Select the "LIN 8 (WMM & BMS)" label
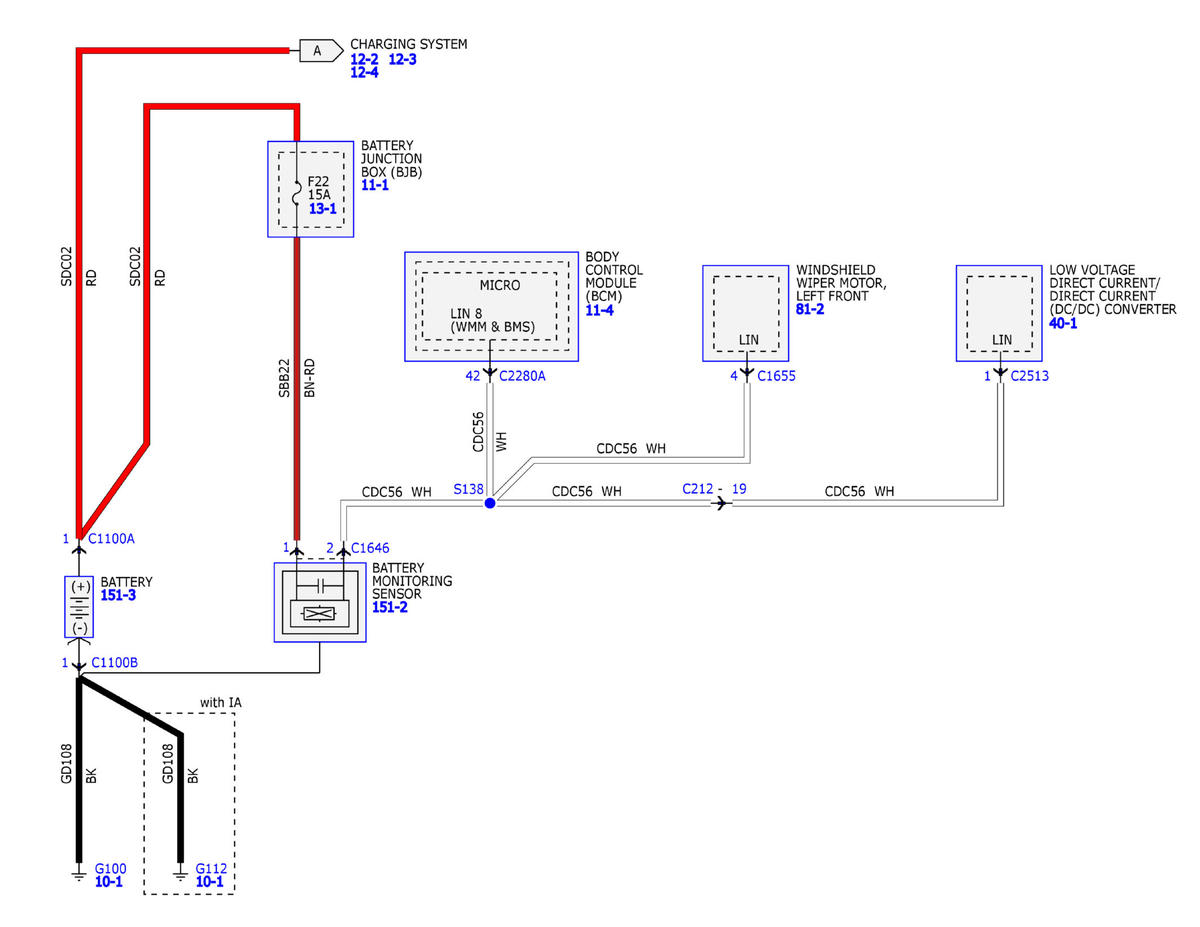 coord(492,320)
